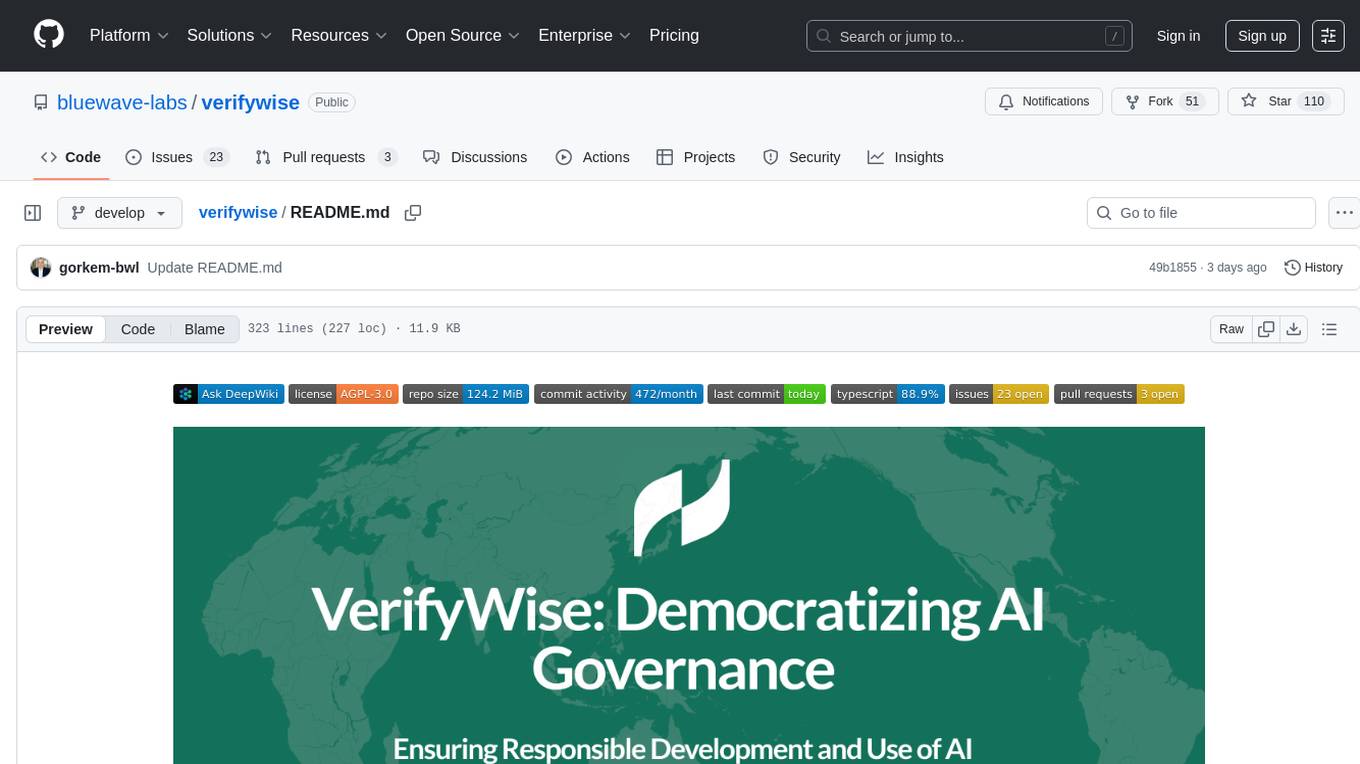
Task: Click the Notifications bell button
Action: click(1044, 102)
